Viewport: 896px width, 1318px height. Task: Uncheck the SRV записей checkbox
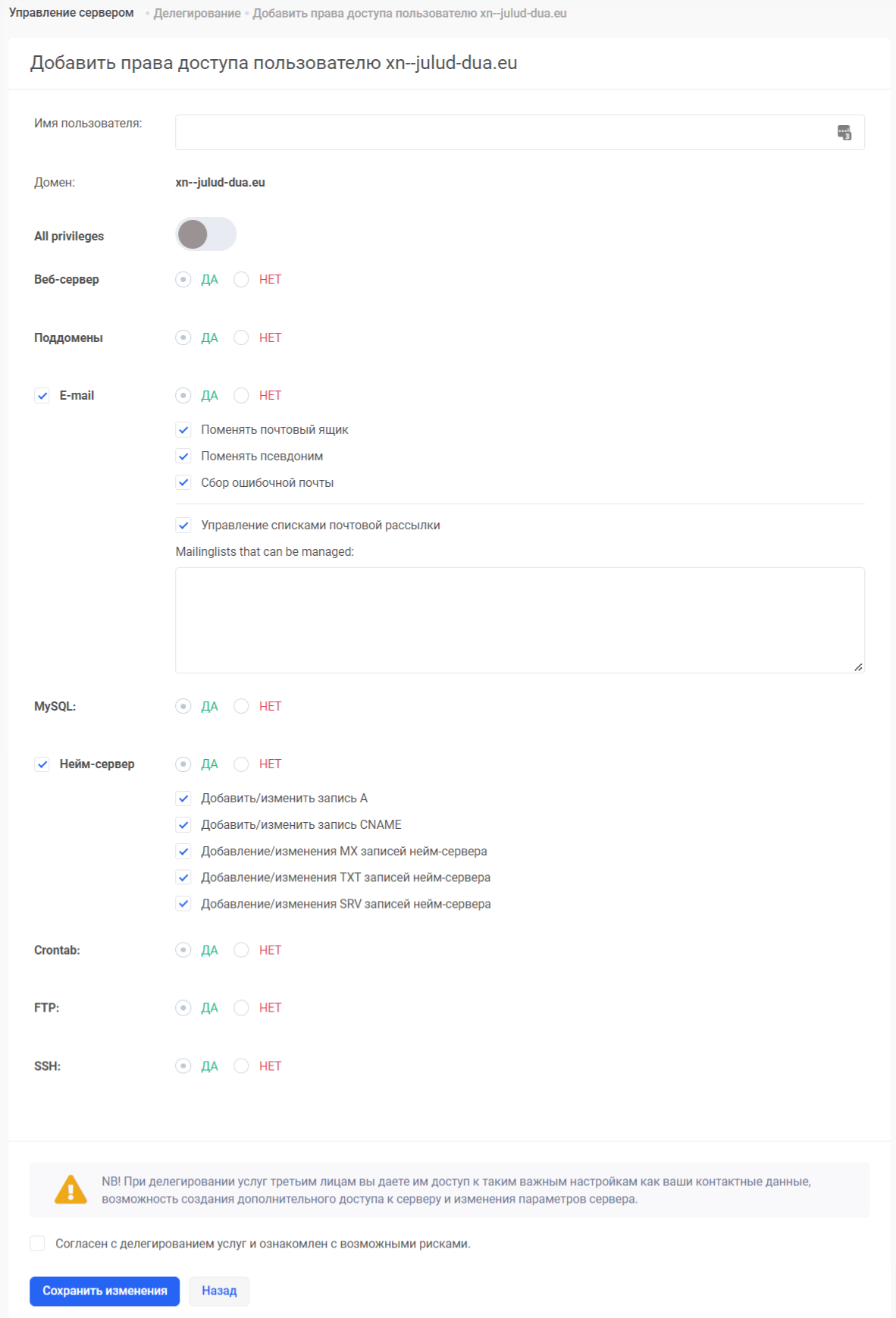click(x=183, y=904)
